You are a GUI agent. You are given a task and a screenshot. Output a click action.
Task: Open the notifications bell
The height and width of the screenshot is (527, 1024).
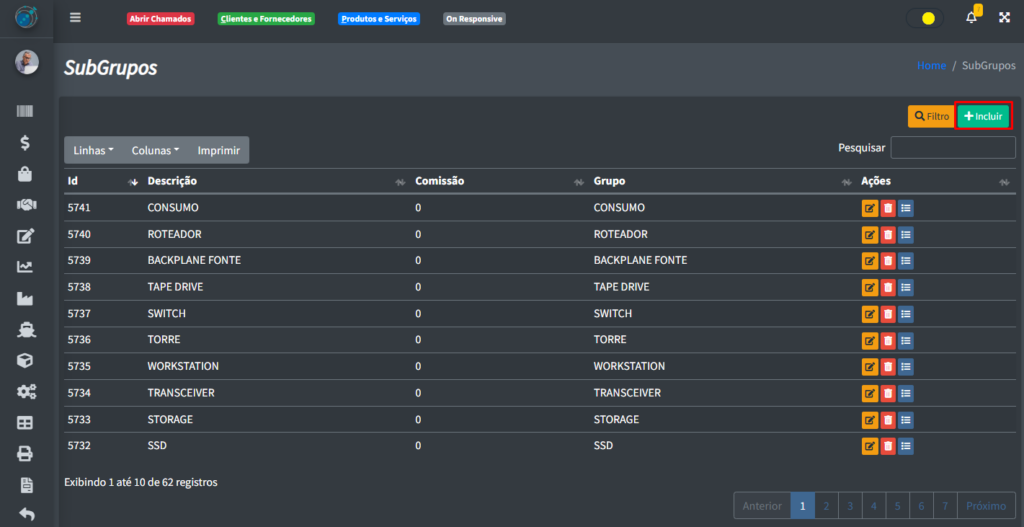pyautogui.click(x=971, y=18)
